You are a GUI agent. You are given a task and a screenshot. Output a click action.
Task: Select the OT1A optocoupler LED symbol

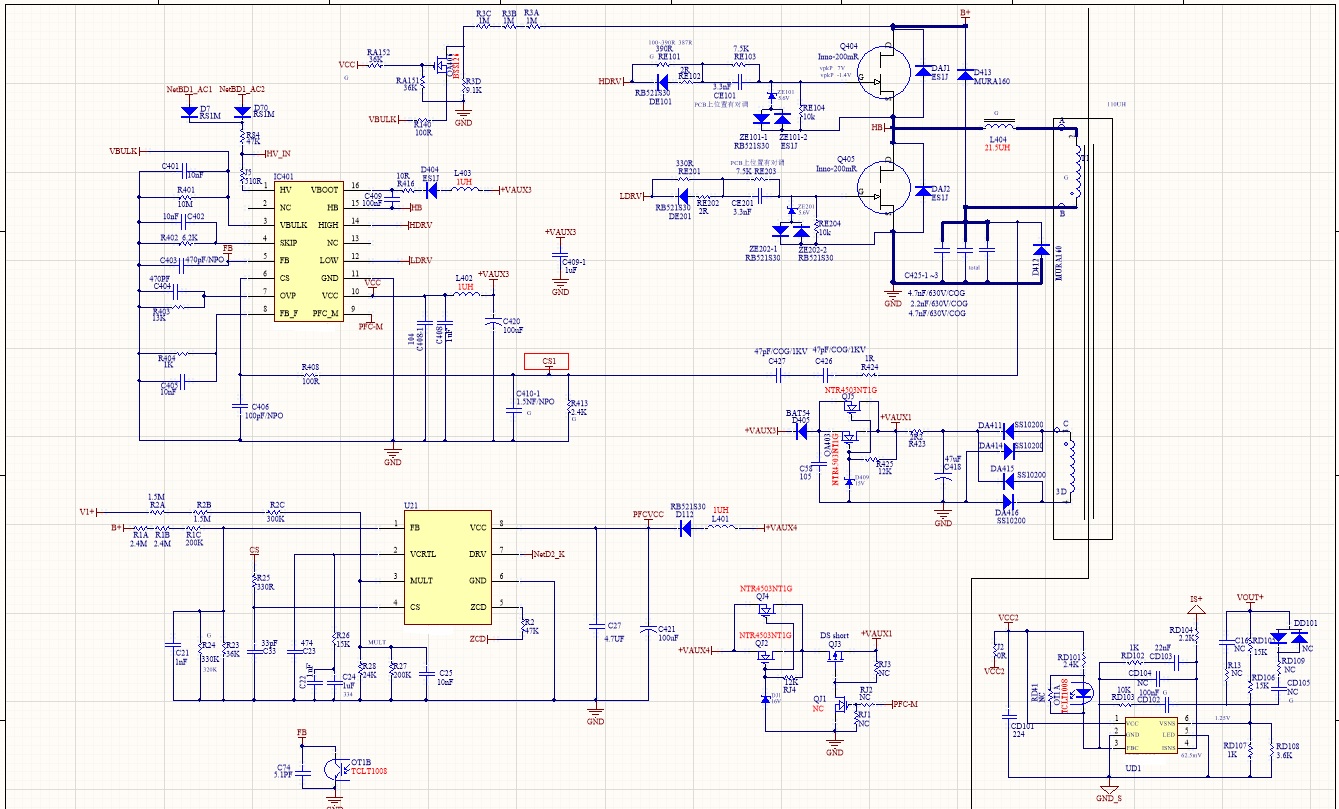click(x=1083, y=693)
